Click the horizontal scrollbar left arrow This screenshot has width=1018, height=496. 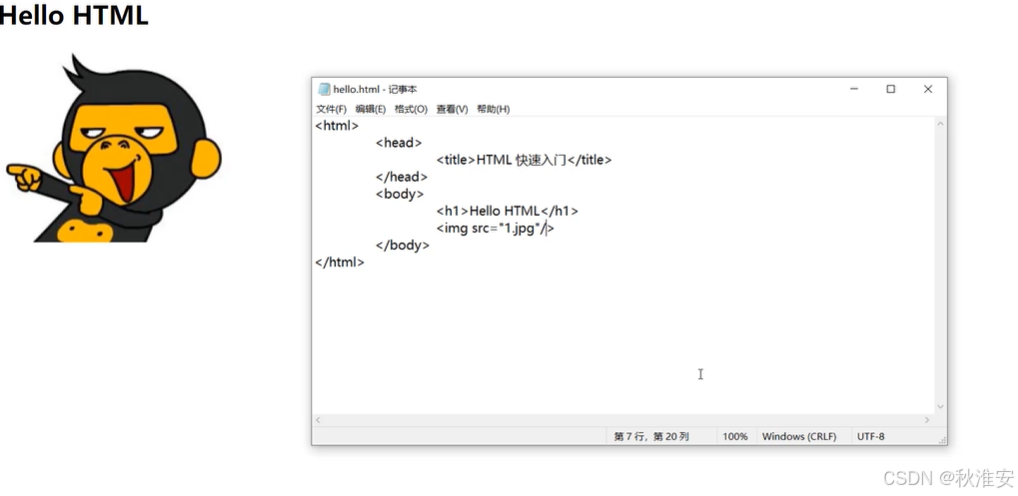(317, 420)
